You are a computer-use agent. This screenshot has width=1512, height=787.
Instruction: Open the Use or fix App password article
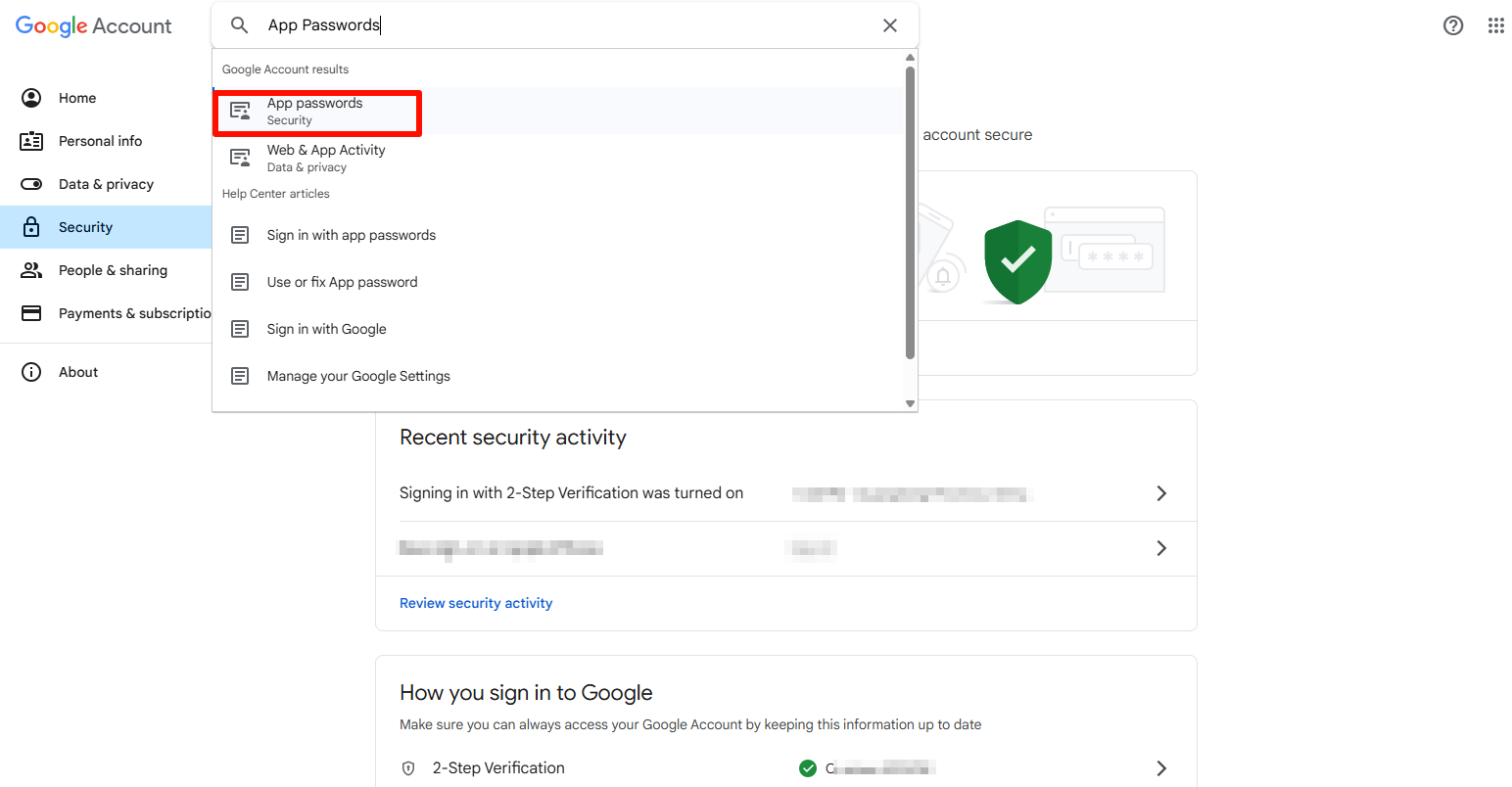pyautogui.click(x=342, y=282)
